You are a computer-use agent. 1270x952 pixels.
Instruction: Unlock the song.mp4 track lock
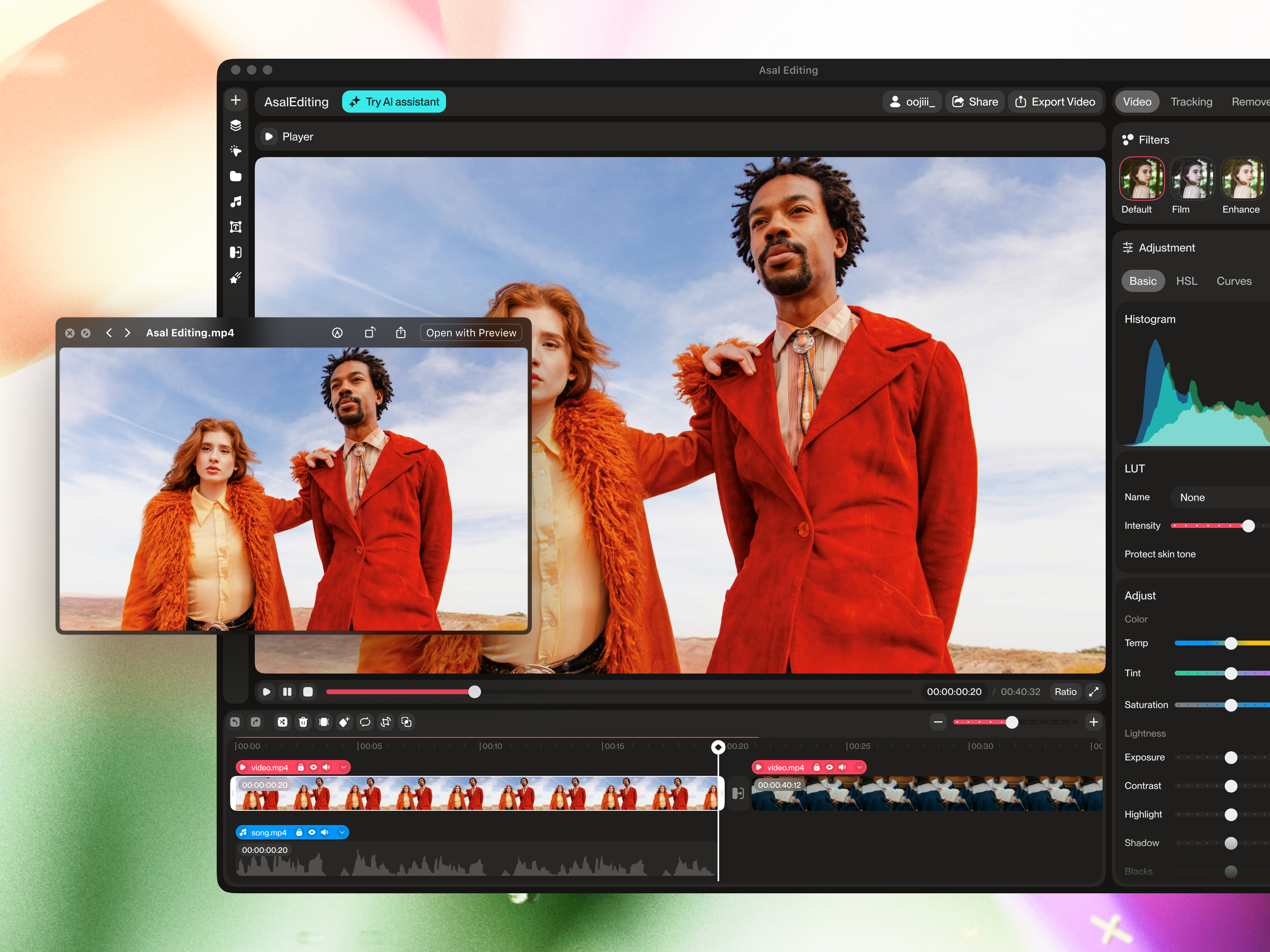pos(300,833)
